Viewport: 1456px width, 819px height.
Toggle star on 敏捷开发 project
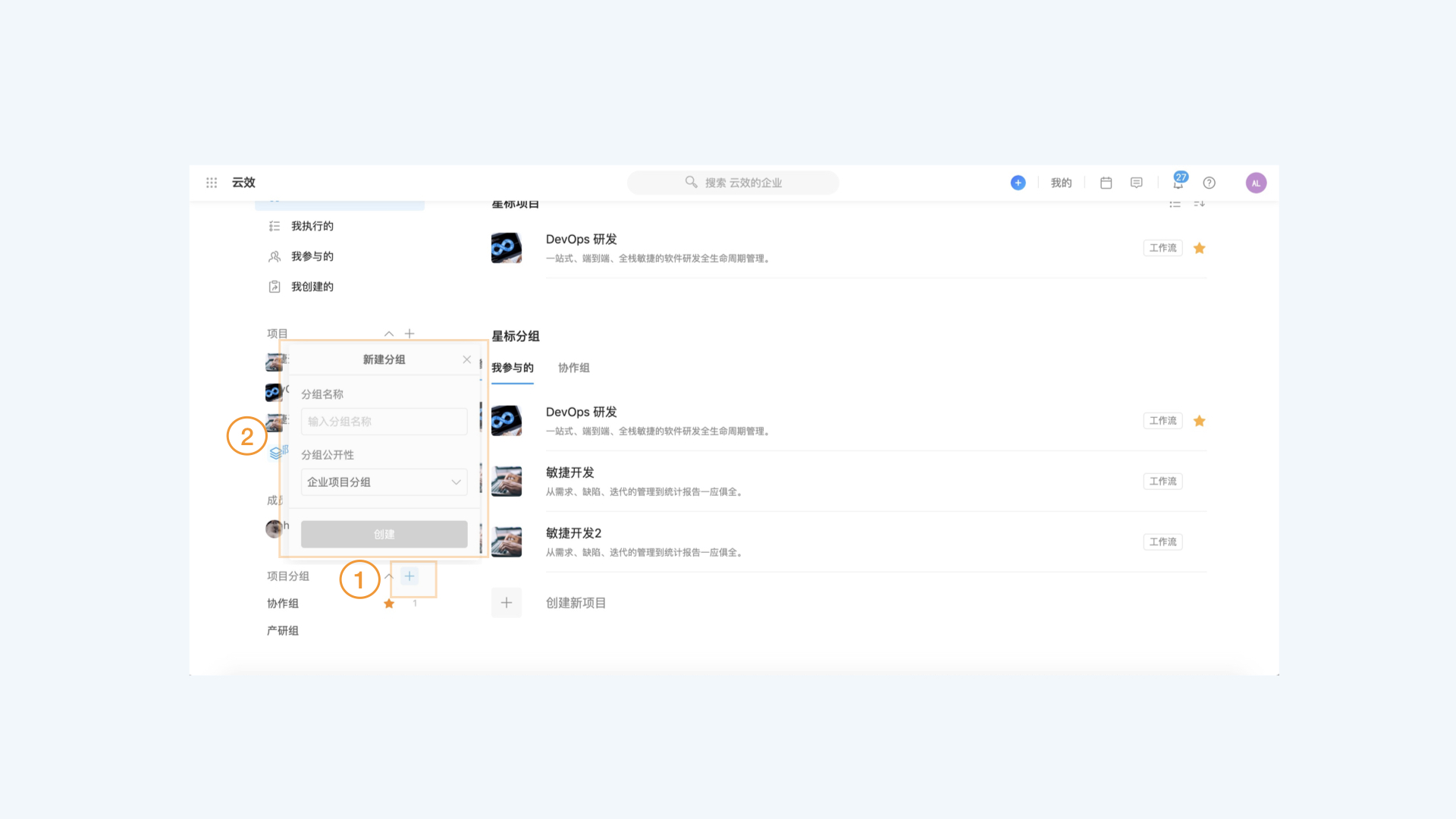tap(1199, 481)
